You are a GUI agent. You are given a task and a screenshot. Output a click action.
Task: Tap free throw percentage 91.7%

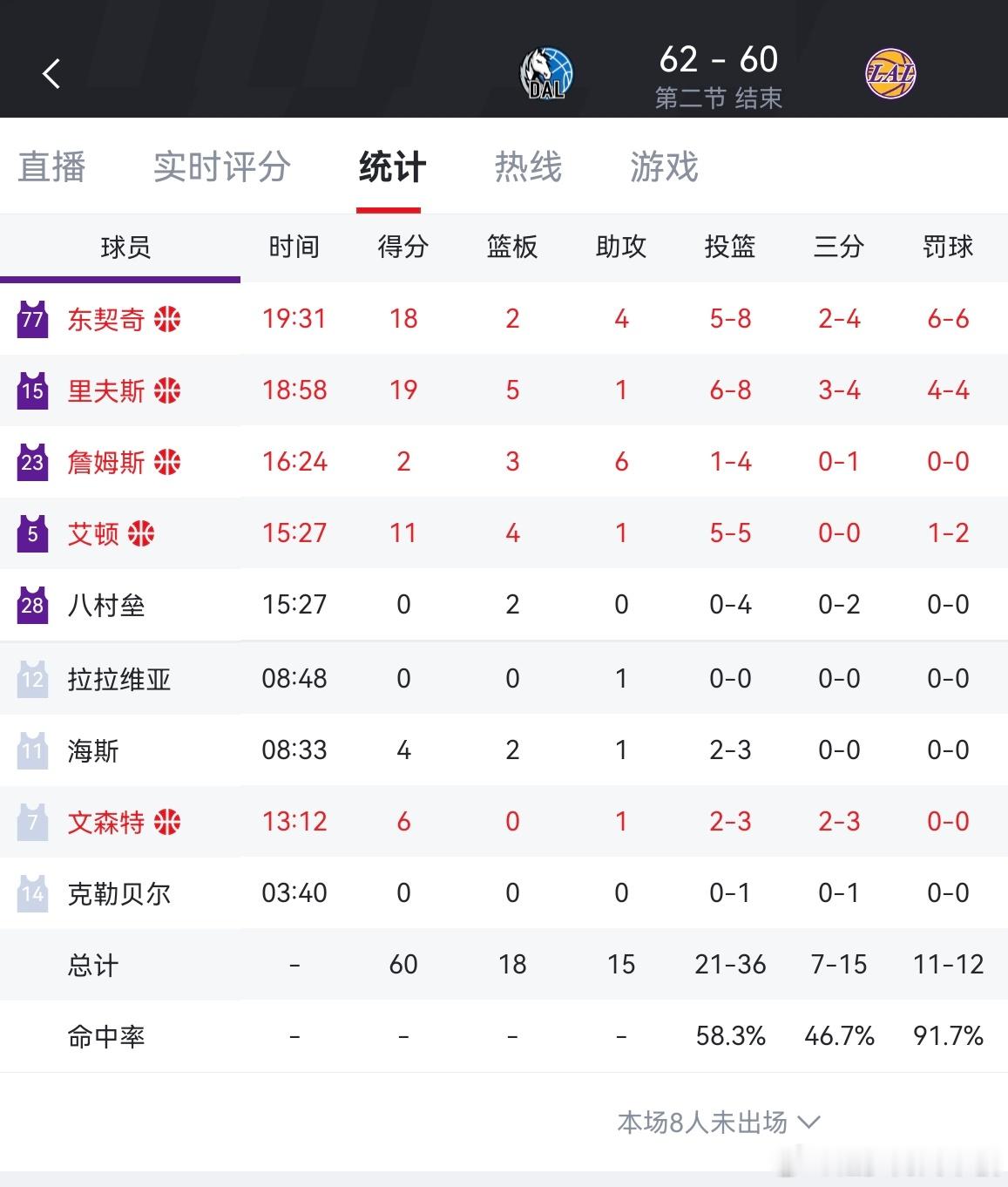point(948,1036)
